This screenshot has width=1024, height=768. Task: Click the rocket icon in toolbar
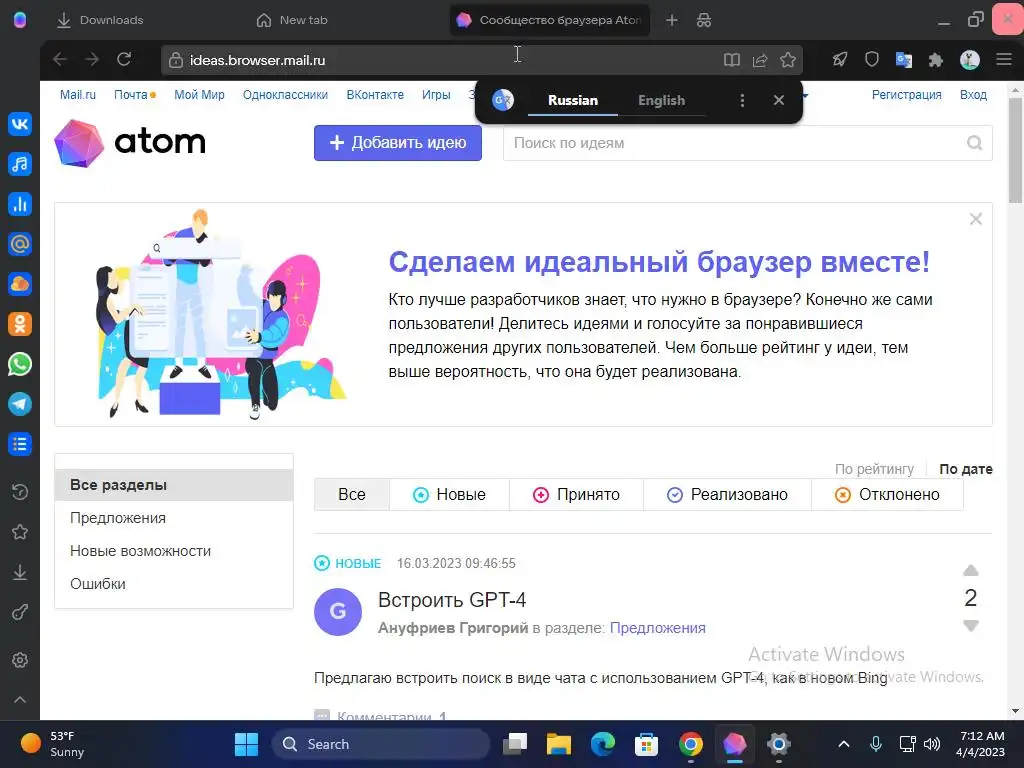tap(839, 60)
